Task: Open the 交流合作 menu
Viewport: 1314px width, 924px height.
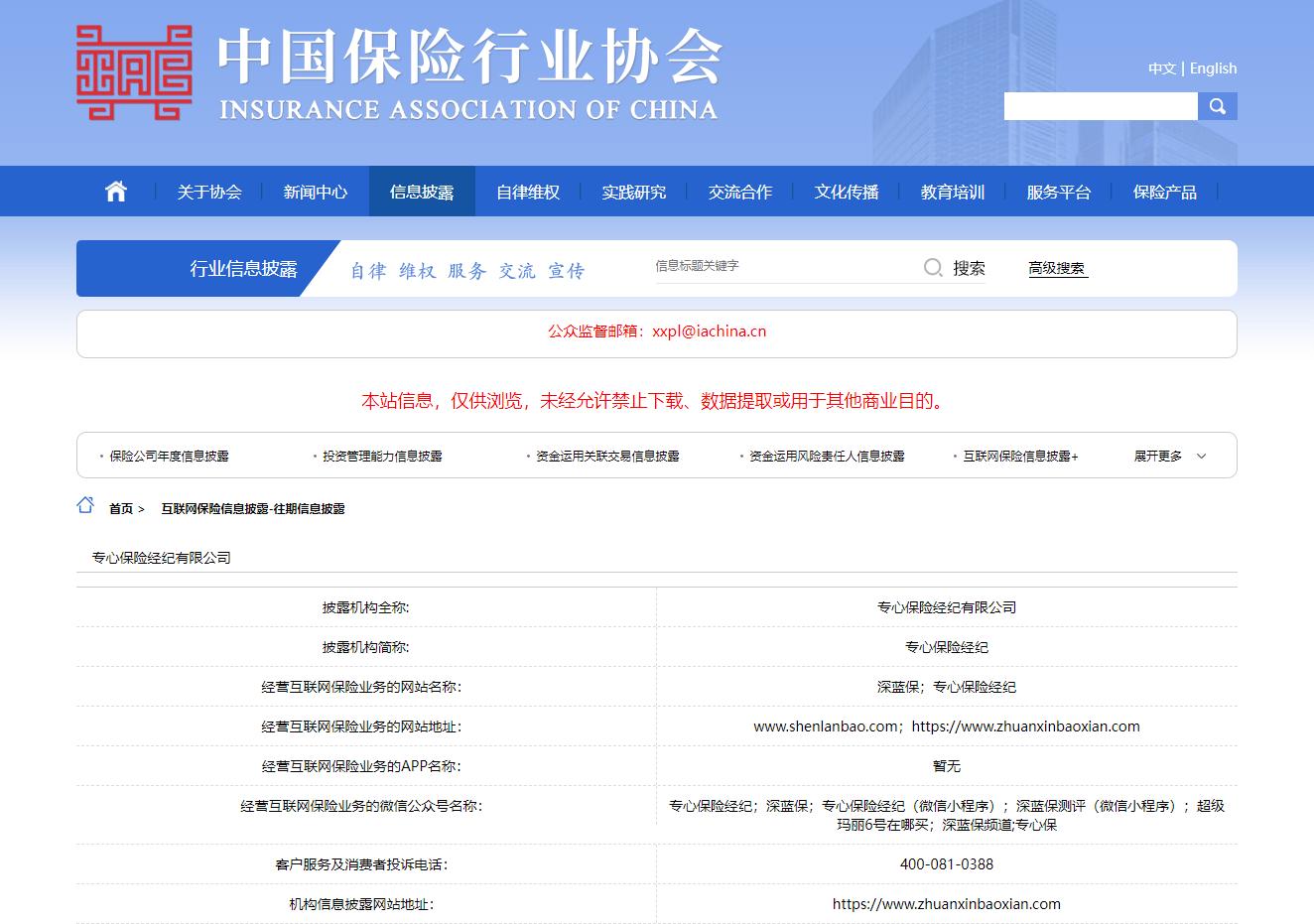Action: point(739,191)
